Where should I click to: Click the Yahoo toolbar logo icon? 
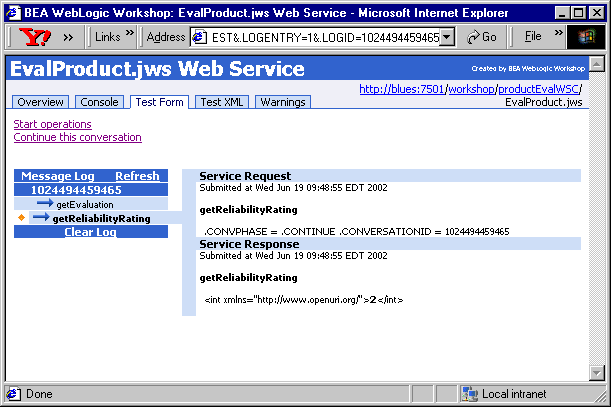35,37
